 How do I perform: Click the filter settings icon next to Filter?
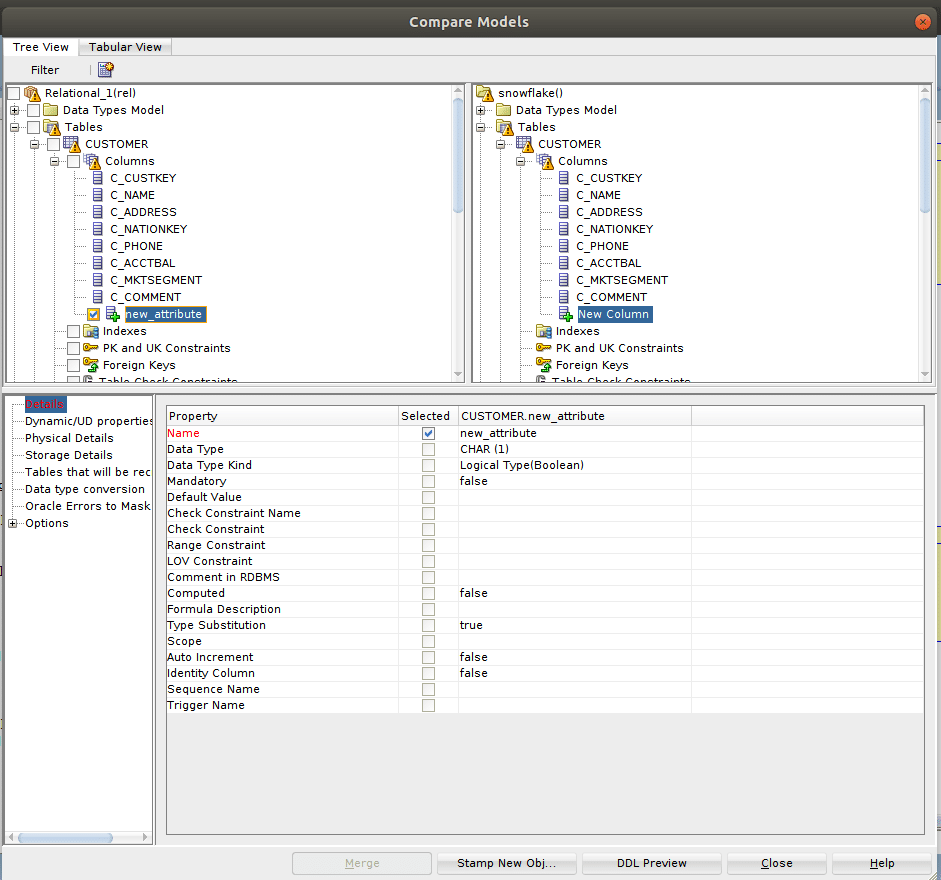pos(106,70)
